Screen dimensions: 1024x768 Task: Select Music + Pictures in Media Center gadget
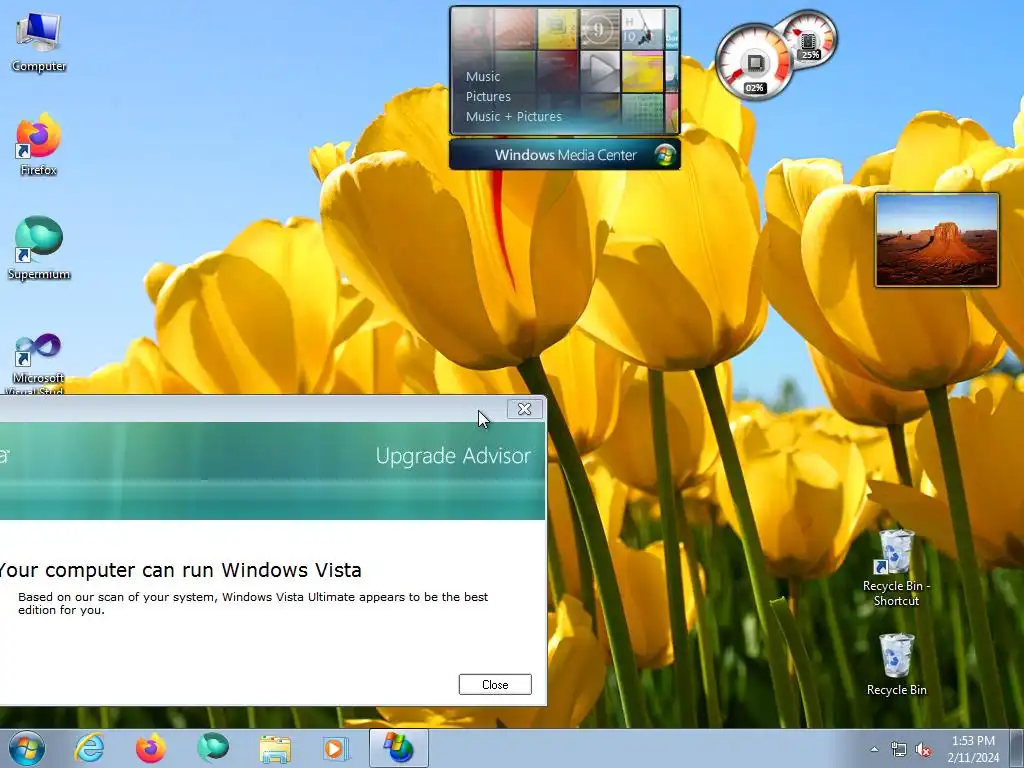click(513, 117)
